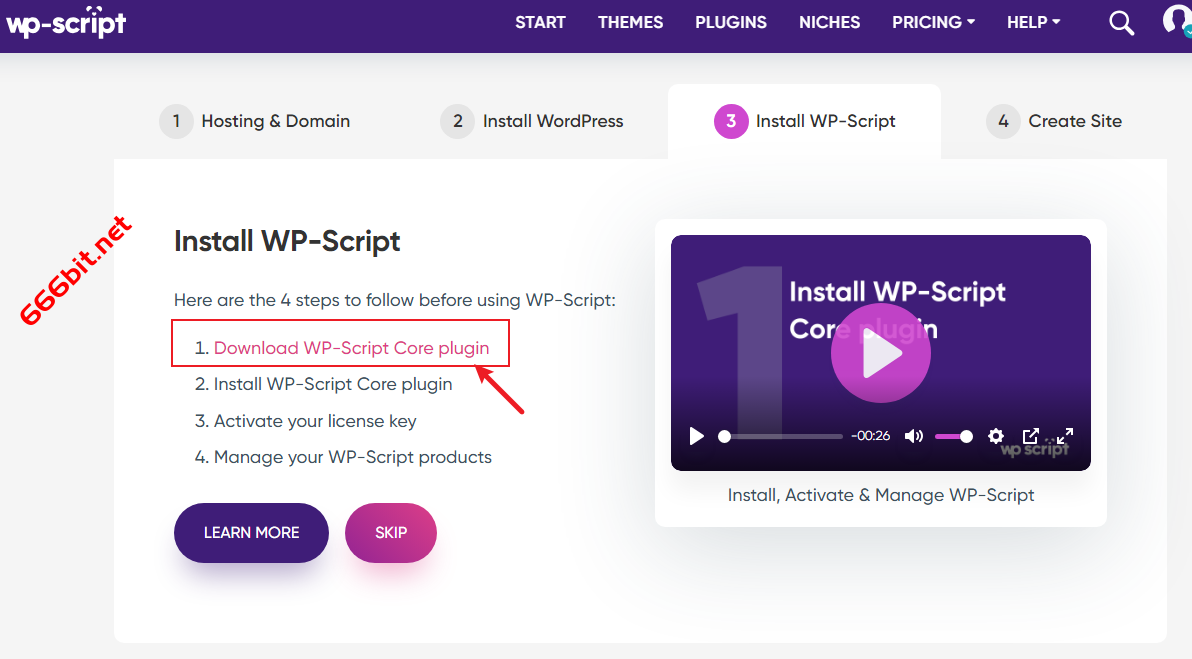1192x659 pixels.
Task: Click the wp-script logo
Action: click(66, 22)
